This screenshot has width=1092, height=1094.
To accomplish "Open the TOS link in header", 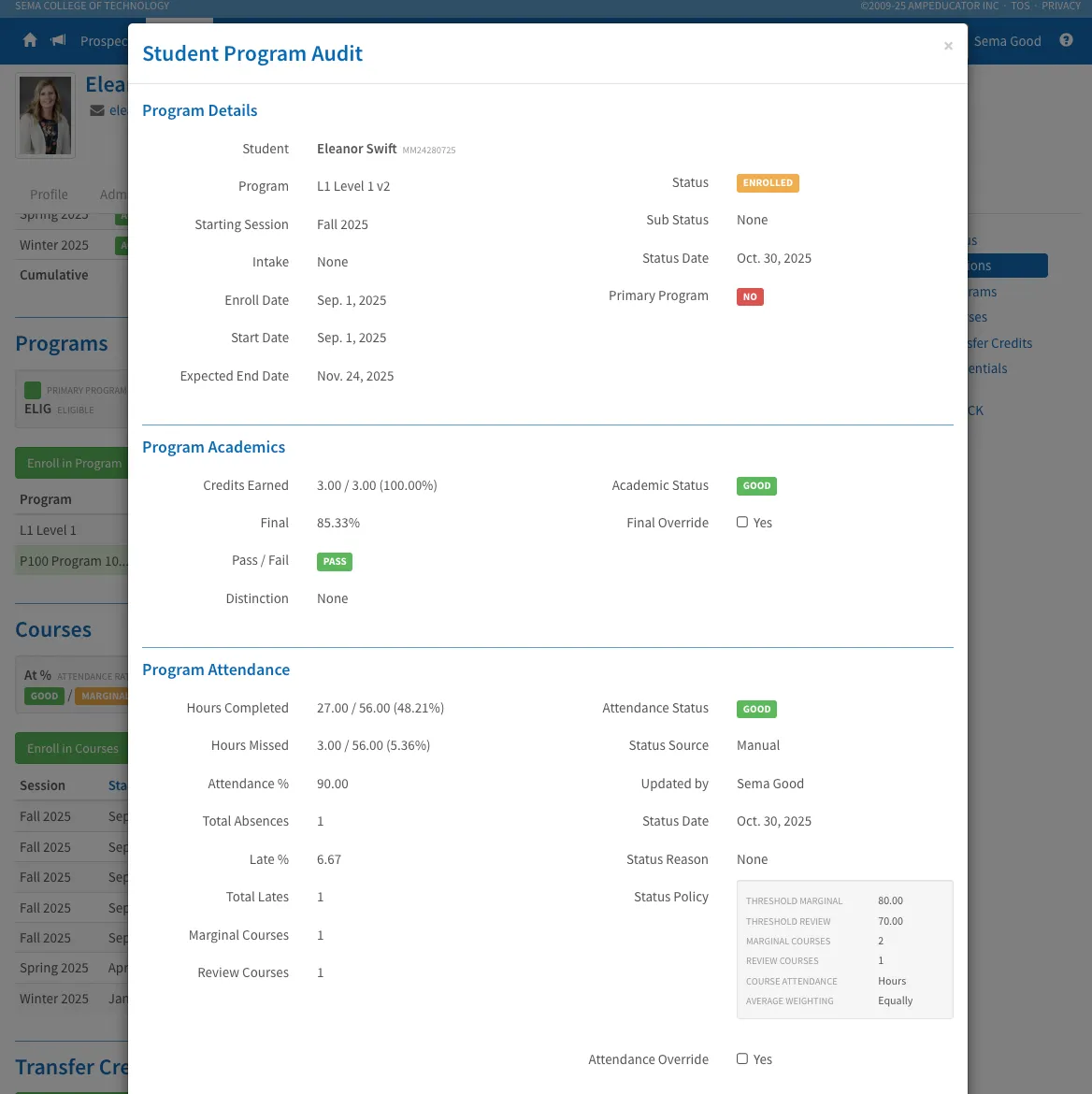I will (1020, 7).
